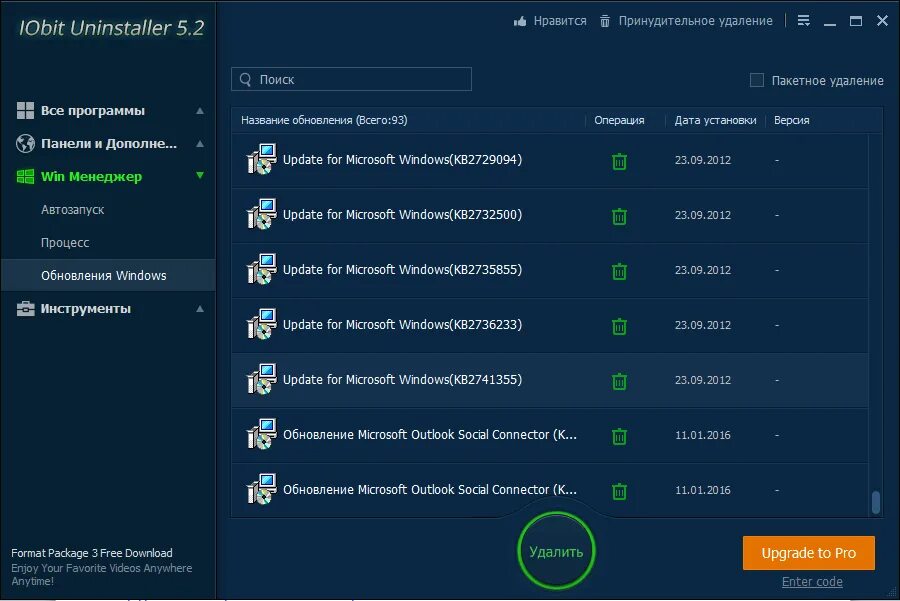Click the grid icon for Все программы

click(25, 110)
